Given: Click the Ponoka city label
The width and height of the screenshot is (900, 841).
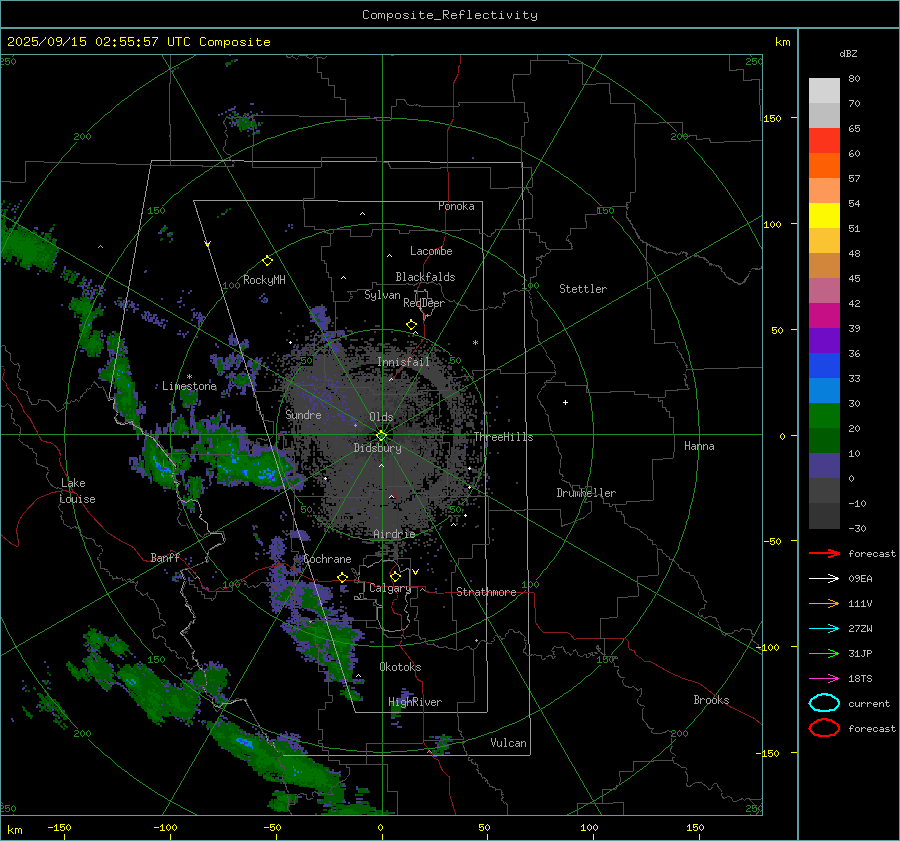Looking at the screenshot, I should point(456,206).
